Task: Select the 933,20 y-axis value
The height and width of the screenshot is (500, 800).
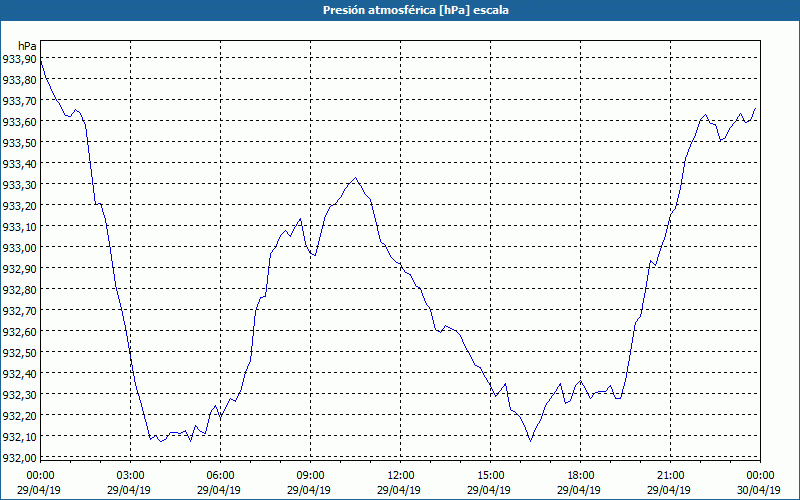Action: point(19,206)
